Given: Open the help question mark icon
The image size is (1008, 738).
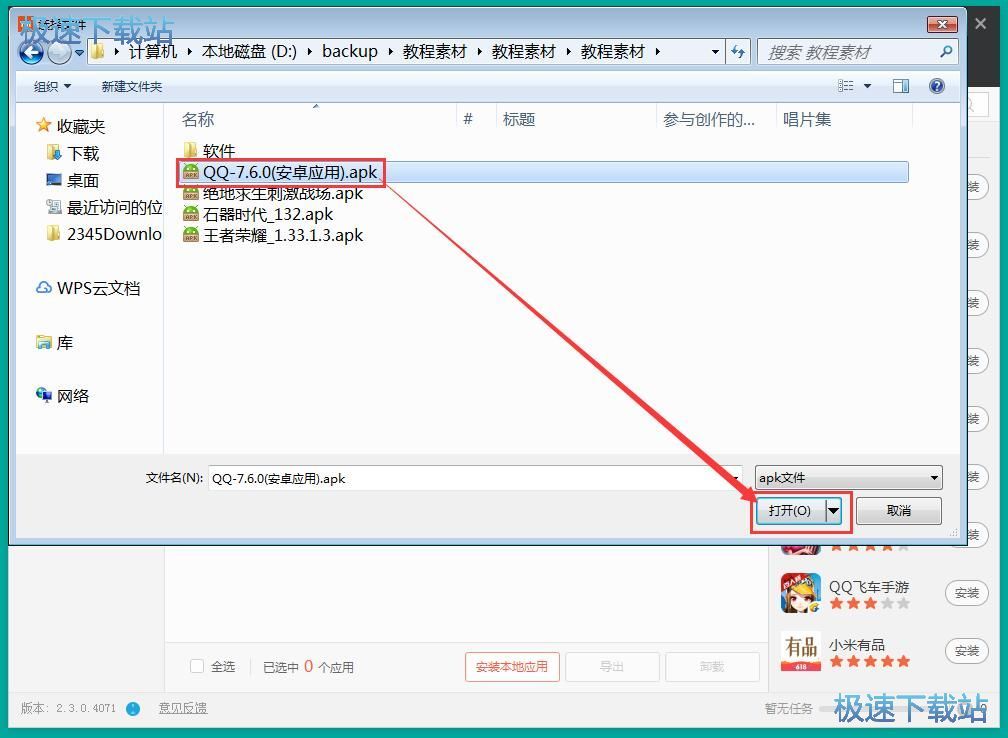Looking at the screenshot, I should [x=937, y=86].
